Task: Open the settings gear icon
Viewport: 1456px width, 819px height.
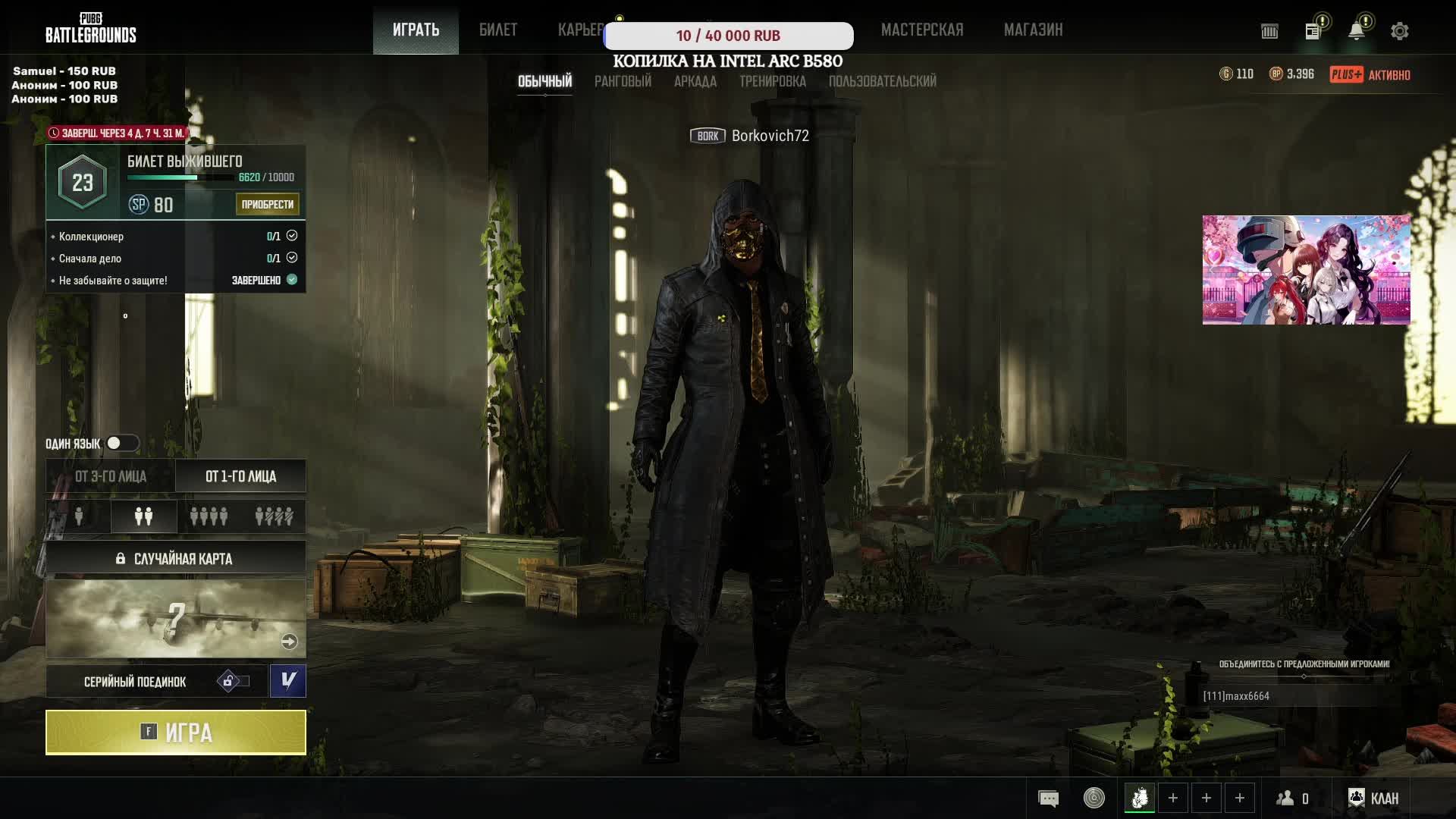Action: [x=1399, y=31]
